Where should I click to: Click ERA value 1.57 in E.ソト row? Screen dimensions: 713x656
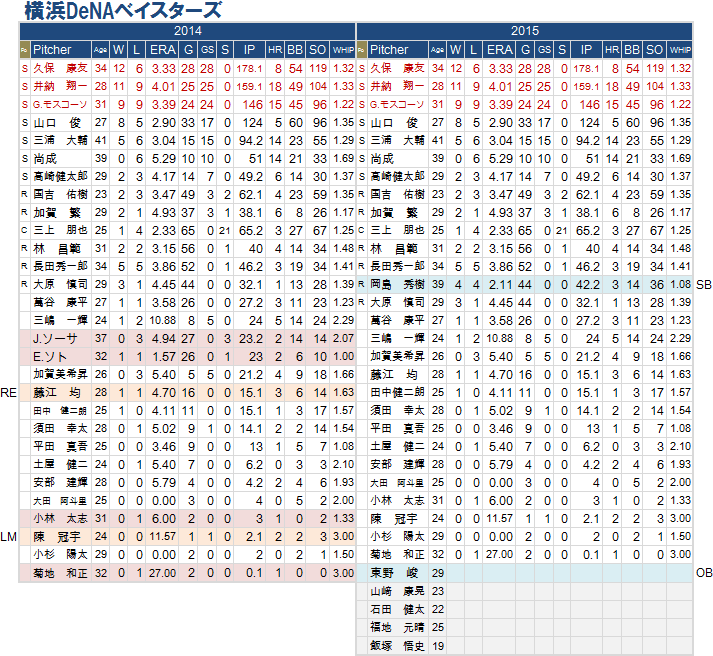point(164,357)
